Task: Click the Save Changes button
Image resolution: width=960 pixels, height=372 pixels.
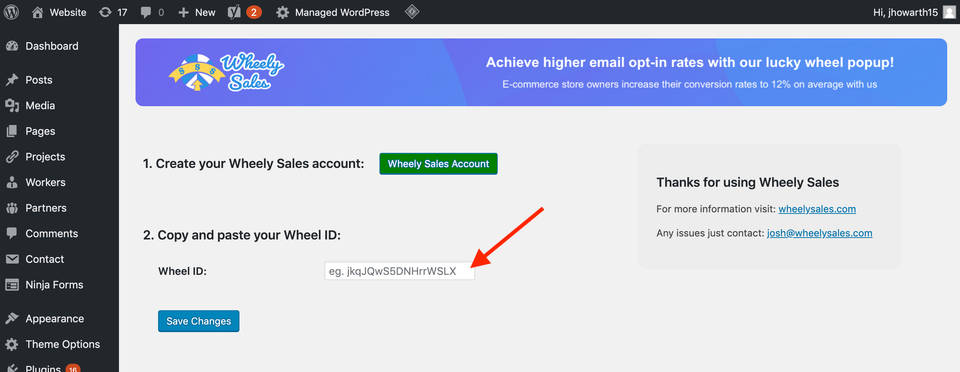Action: click(x=198, y=321)
